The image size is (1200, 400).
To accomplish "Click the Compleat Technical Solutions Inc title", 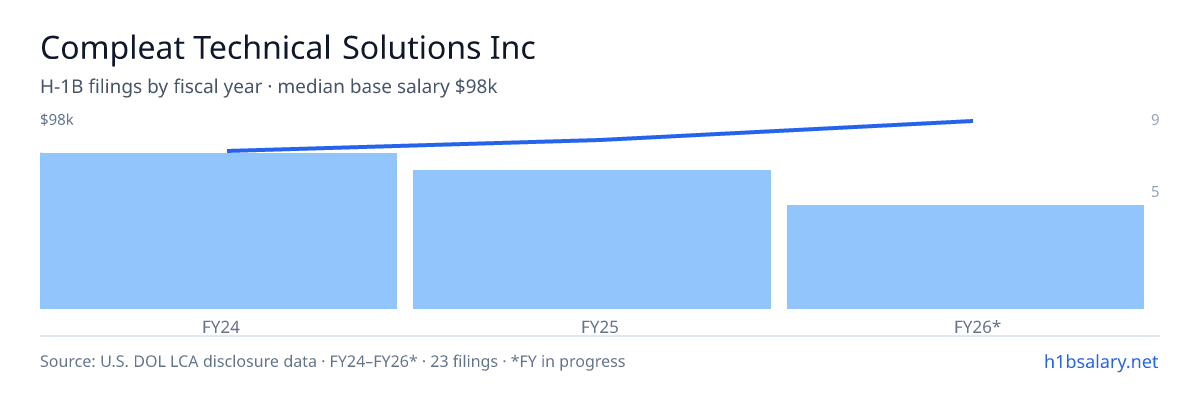I will pos(288,47).
